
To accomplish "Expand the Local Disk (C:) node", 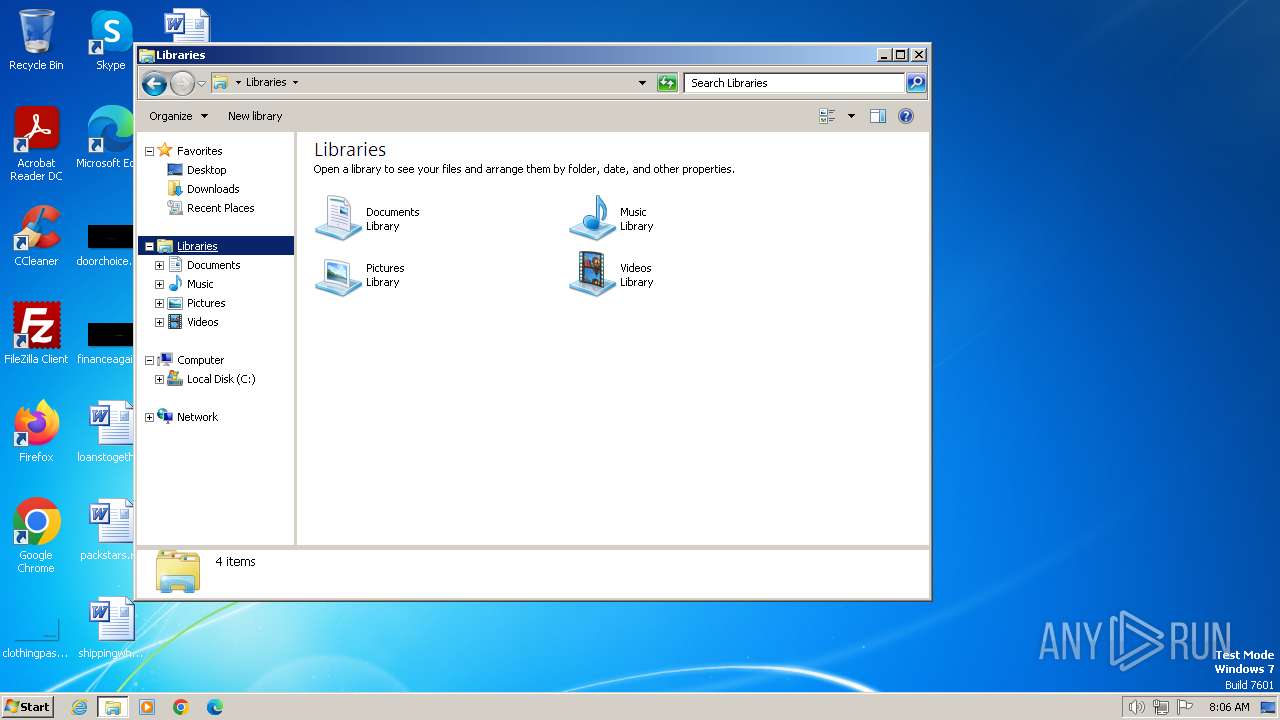I will tap(159, 379).
